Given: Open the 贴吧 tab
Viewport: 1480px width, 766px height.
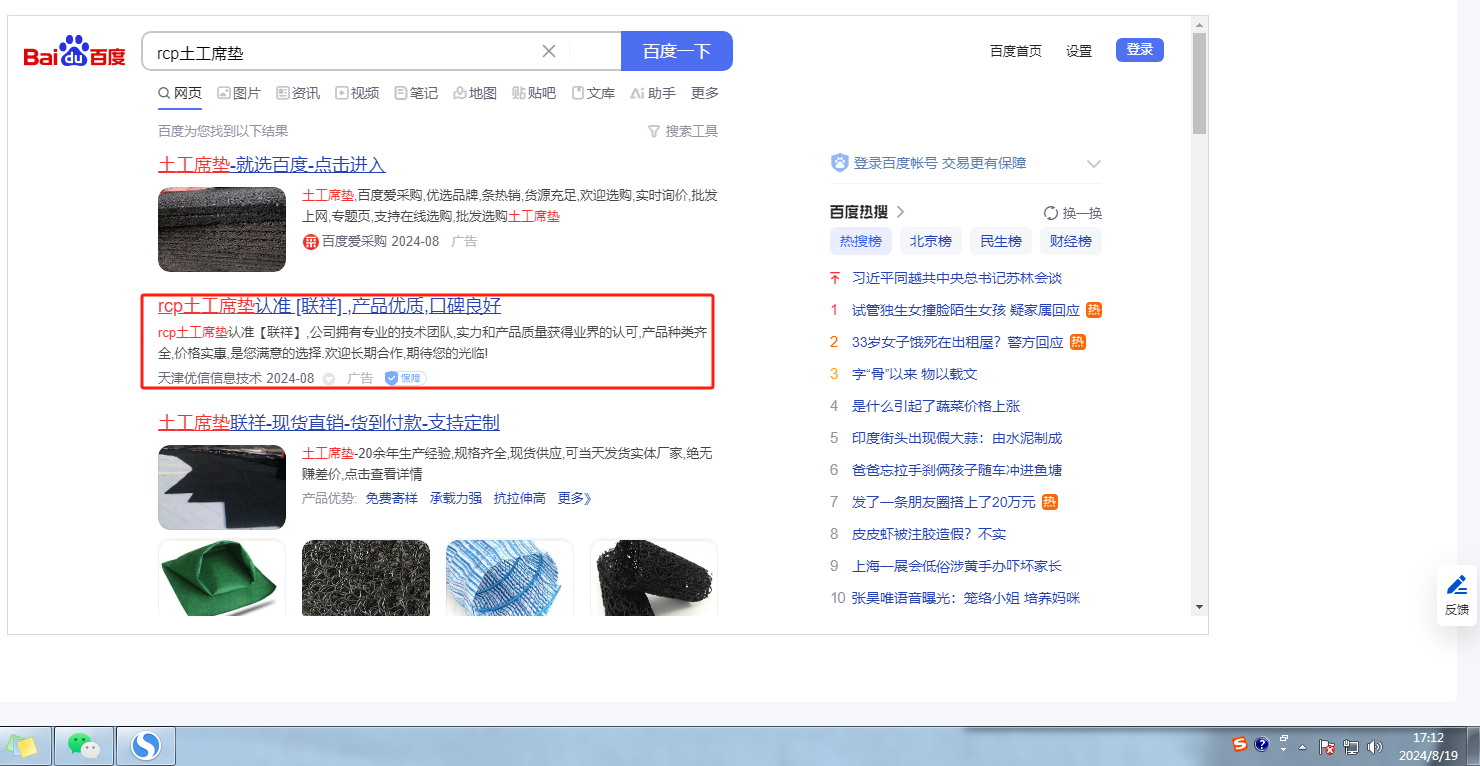Looking at the screenshot, I should pyautogui.click(x=534, y=93).
